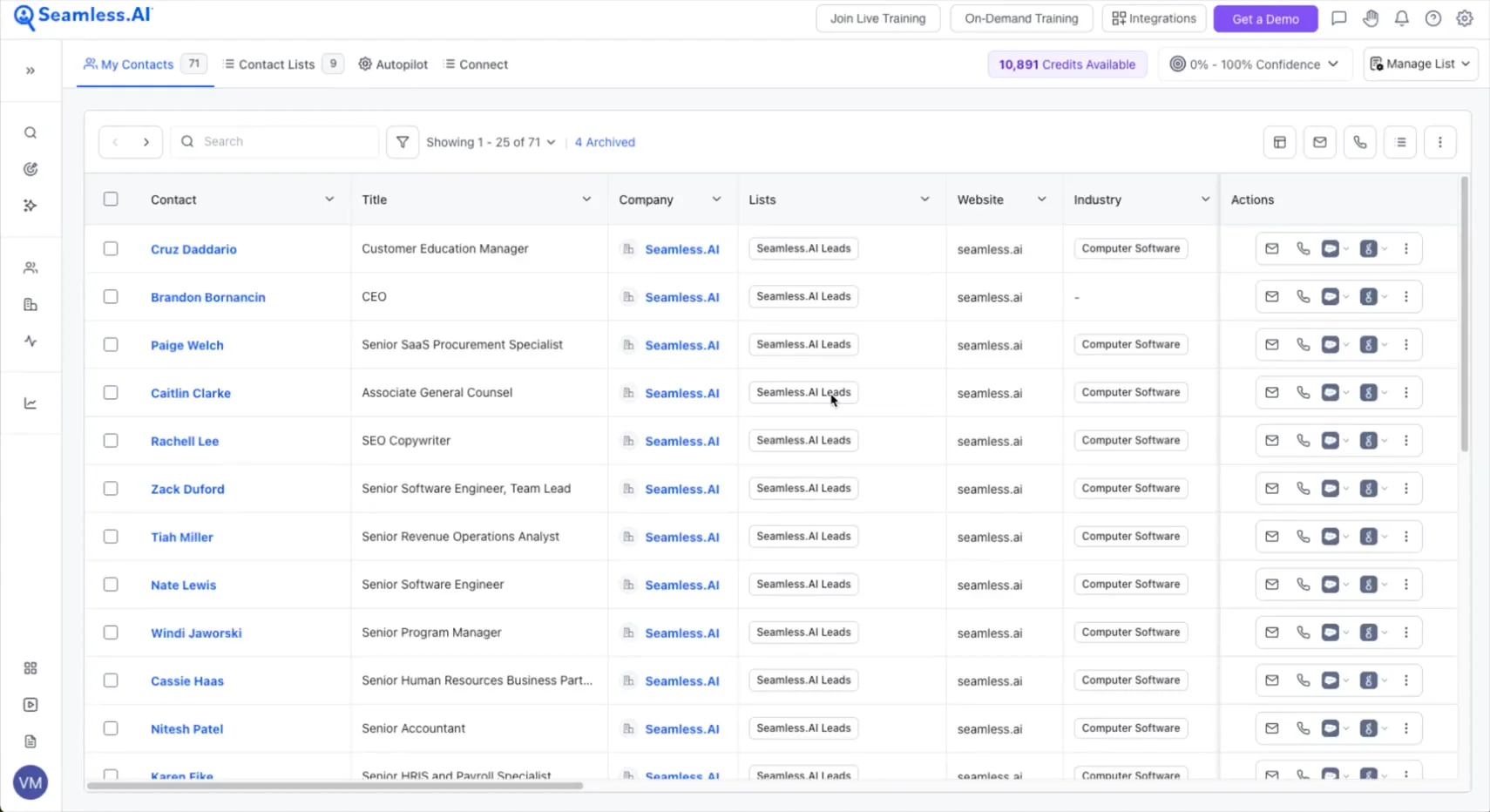
Task: Open the column layout icon above the table
Action: [x=1279, y=141]
